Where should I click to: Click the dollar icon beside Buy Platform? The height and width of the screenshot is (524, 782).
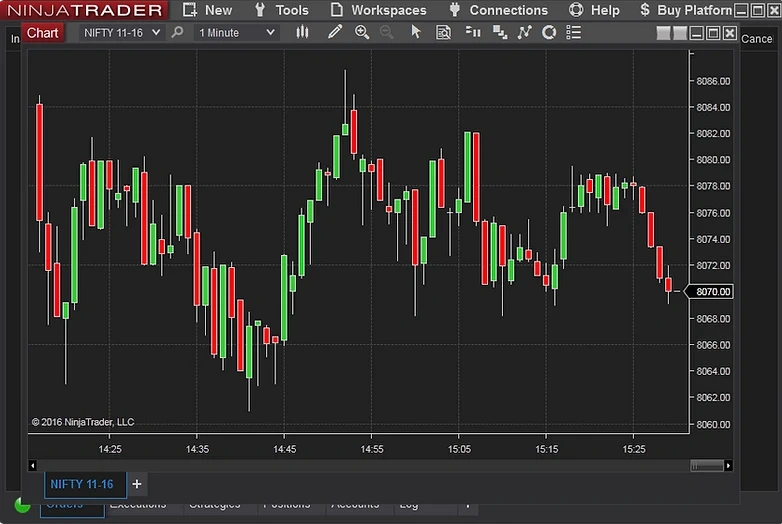click(645, 9)
